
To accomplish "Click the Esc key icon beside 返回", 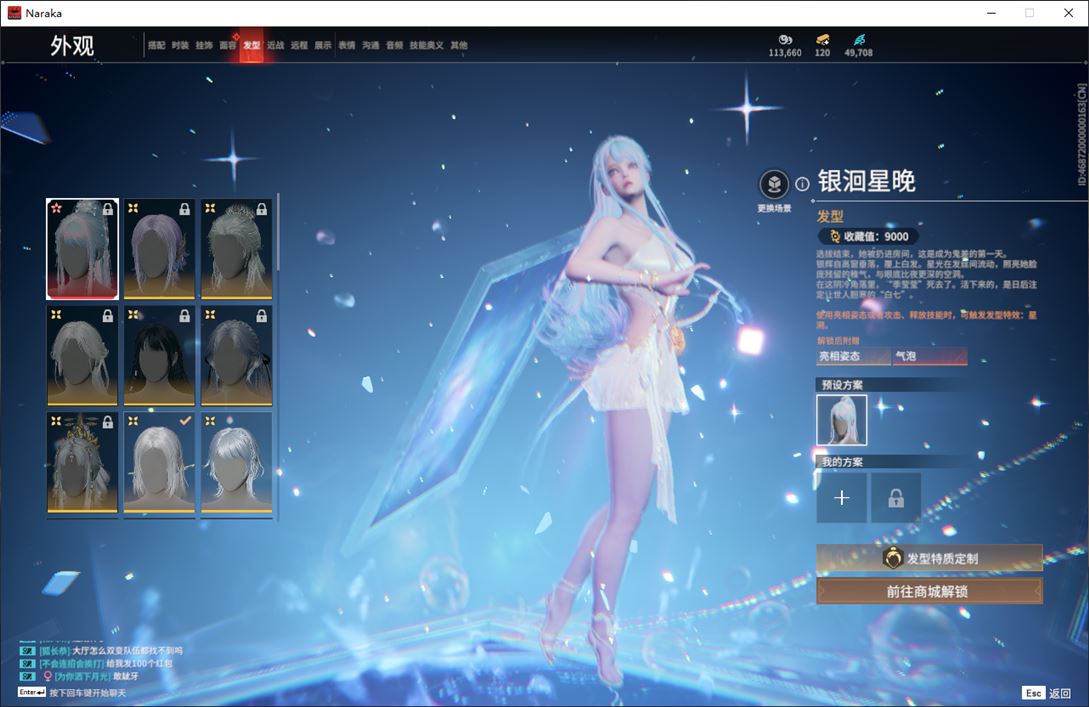I will [x=1033, y=692].
